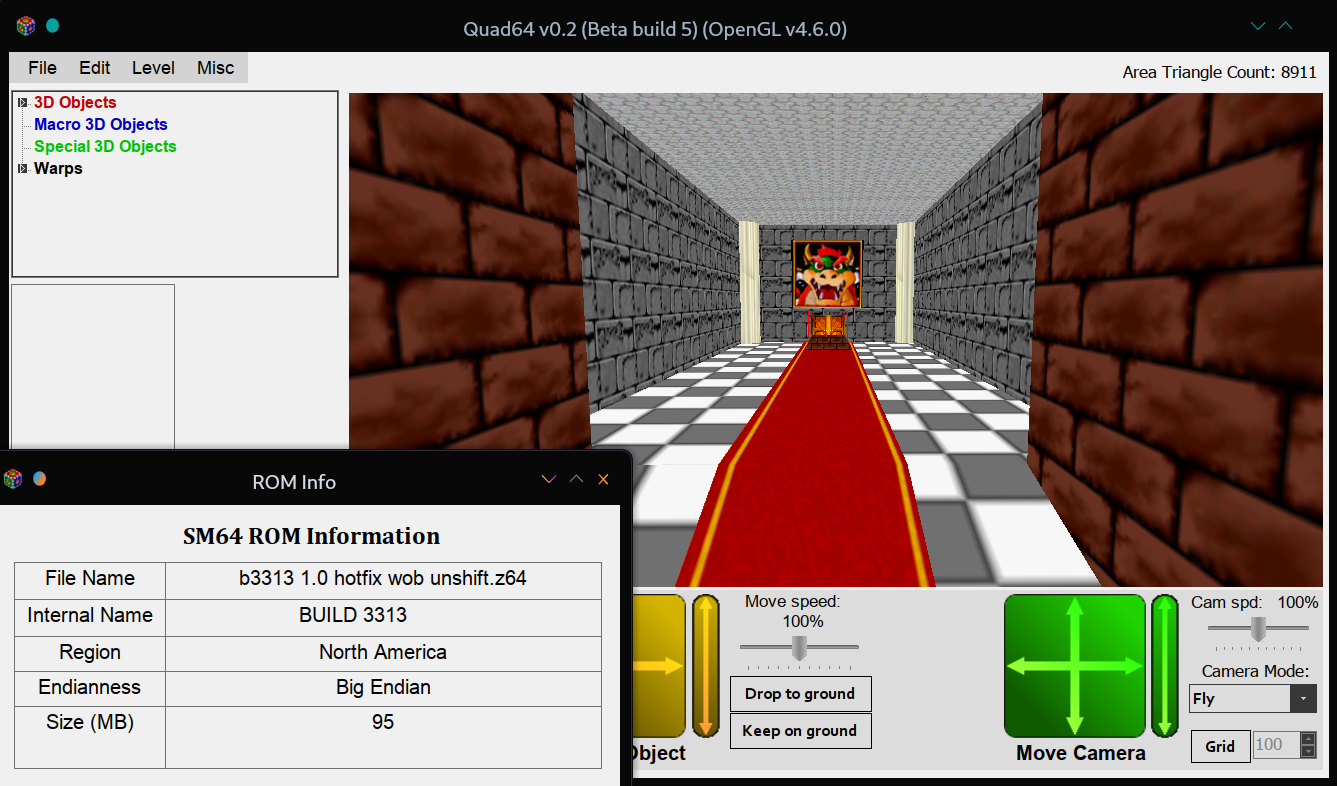Click the green vertical camera arrow bar

[x=1164, y=666]
